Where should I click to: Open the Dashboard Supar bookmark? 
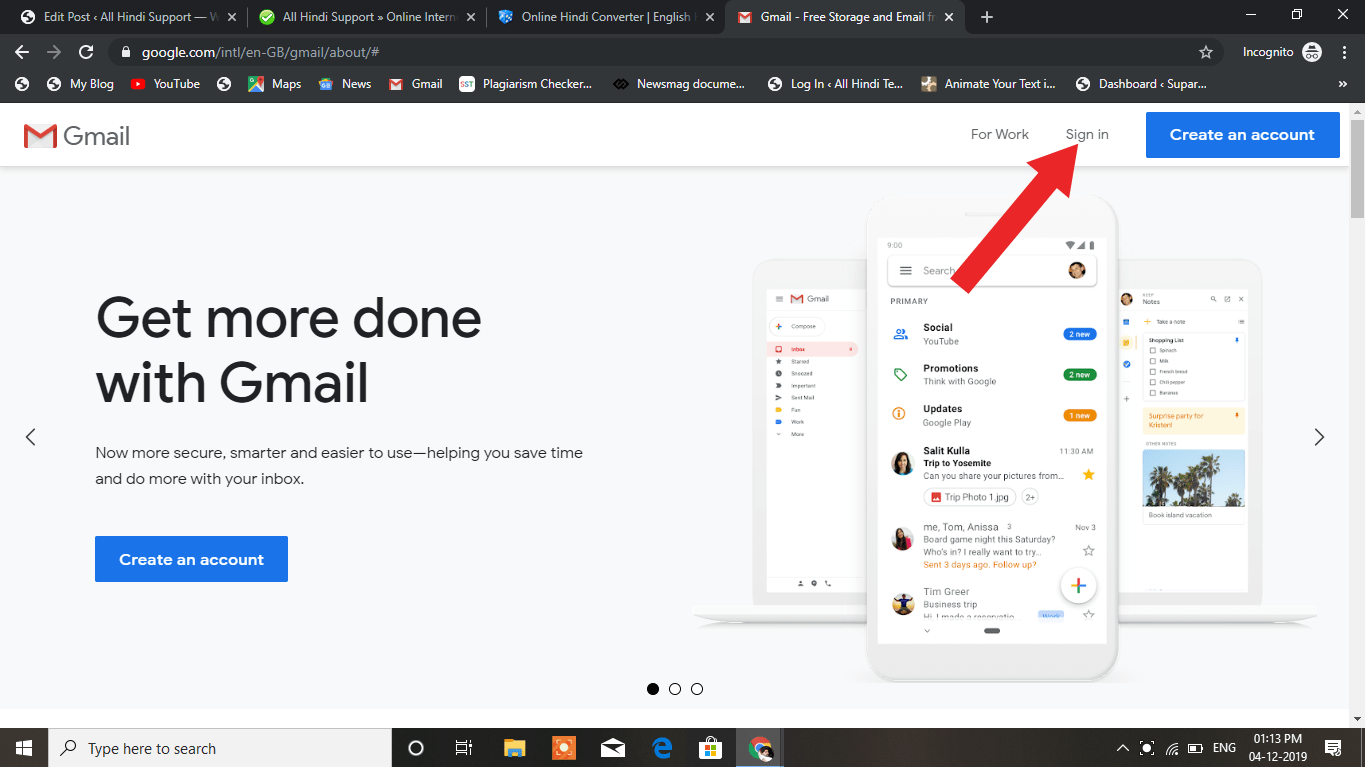[1141, 84]
